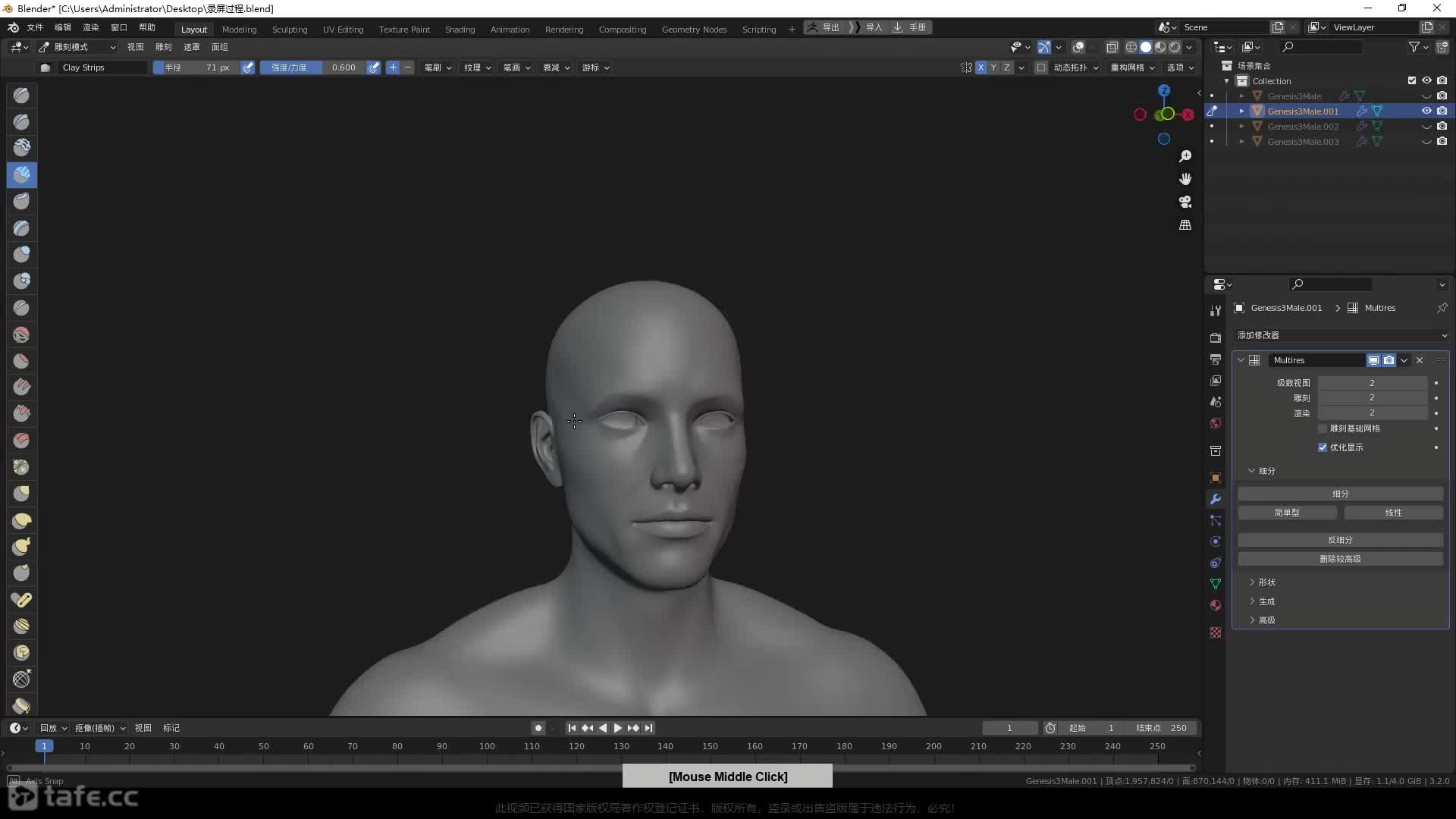
Task: Click the 删除较高级 button
Action: [1340, 559]
